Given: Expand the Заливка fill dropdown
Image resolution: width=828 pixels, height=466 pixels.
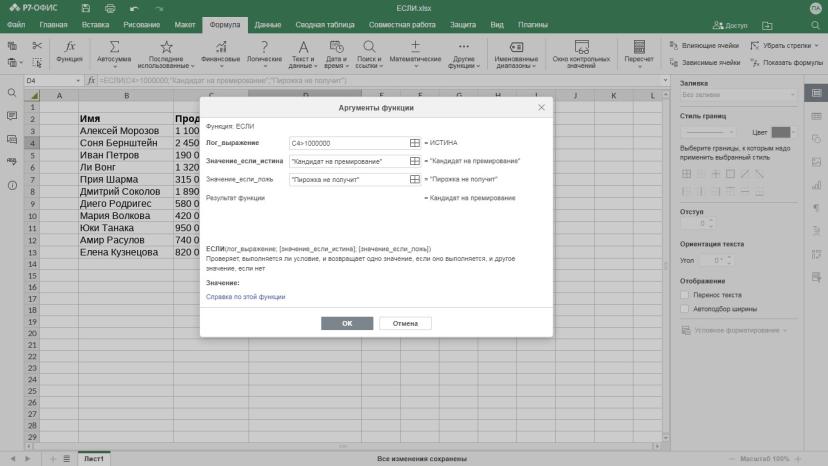Looking at the screenshot, I should 738,95.
